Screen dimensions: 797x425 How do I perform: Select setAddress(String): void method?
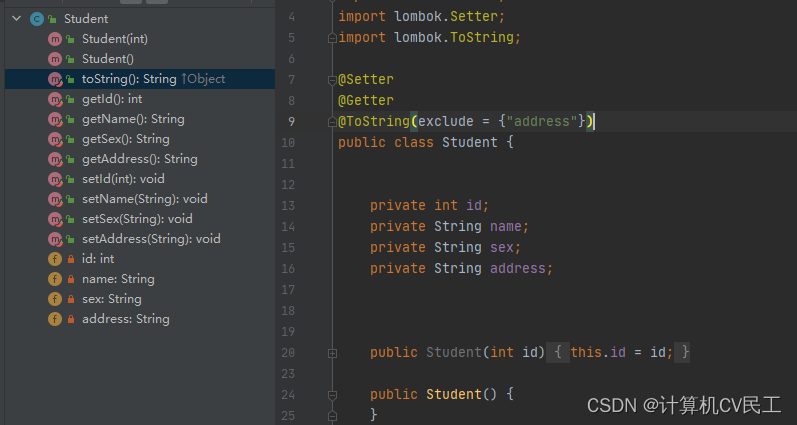(140, 239)
